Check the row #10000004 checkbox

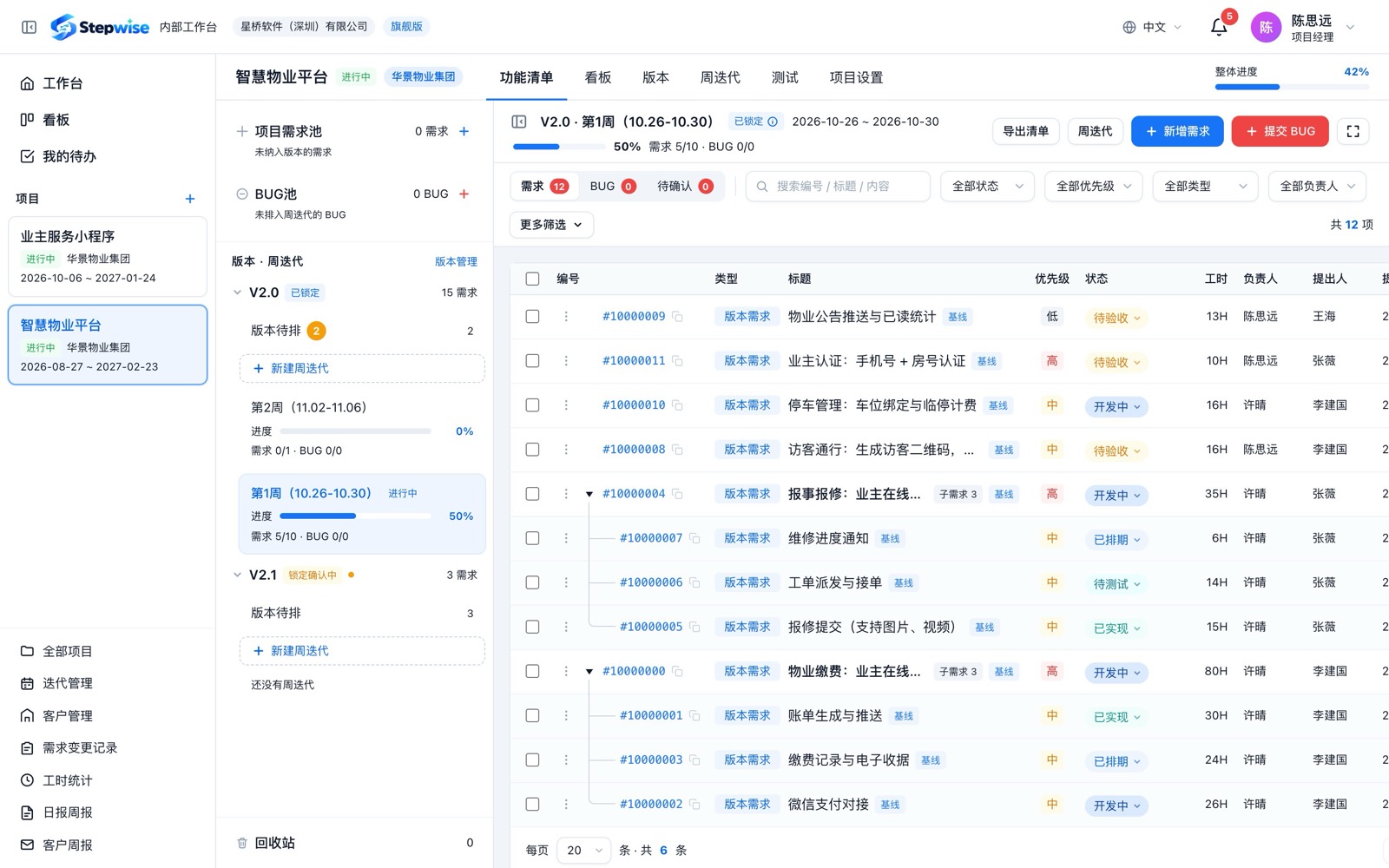[533, 494]
